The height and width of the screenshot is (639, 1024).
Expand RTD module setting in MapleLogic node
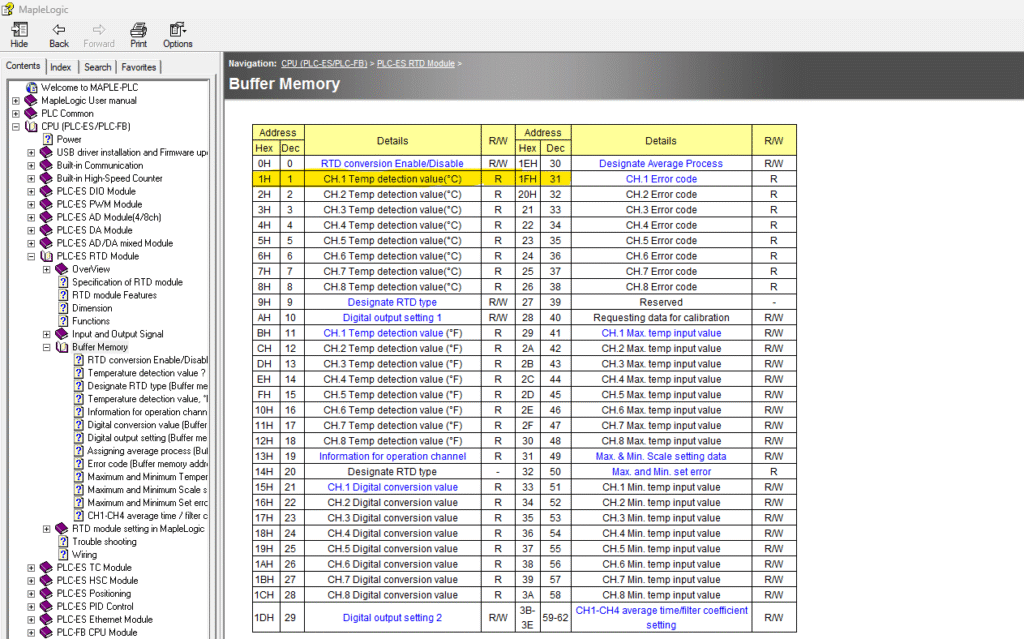pos(47,529)
